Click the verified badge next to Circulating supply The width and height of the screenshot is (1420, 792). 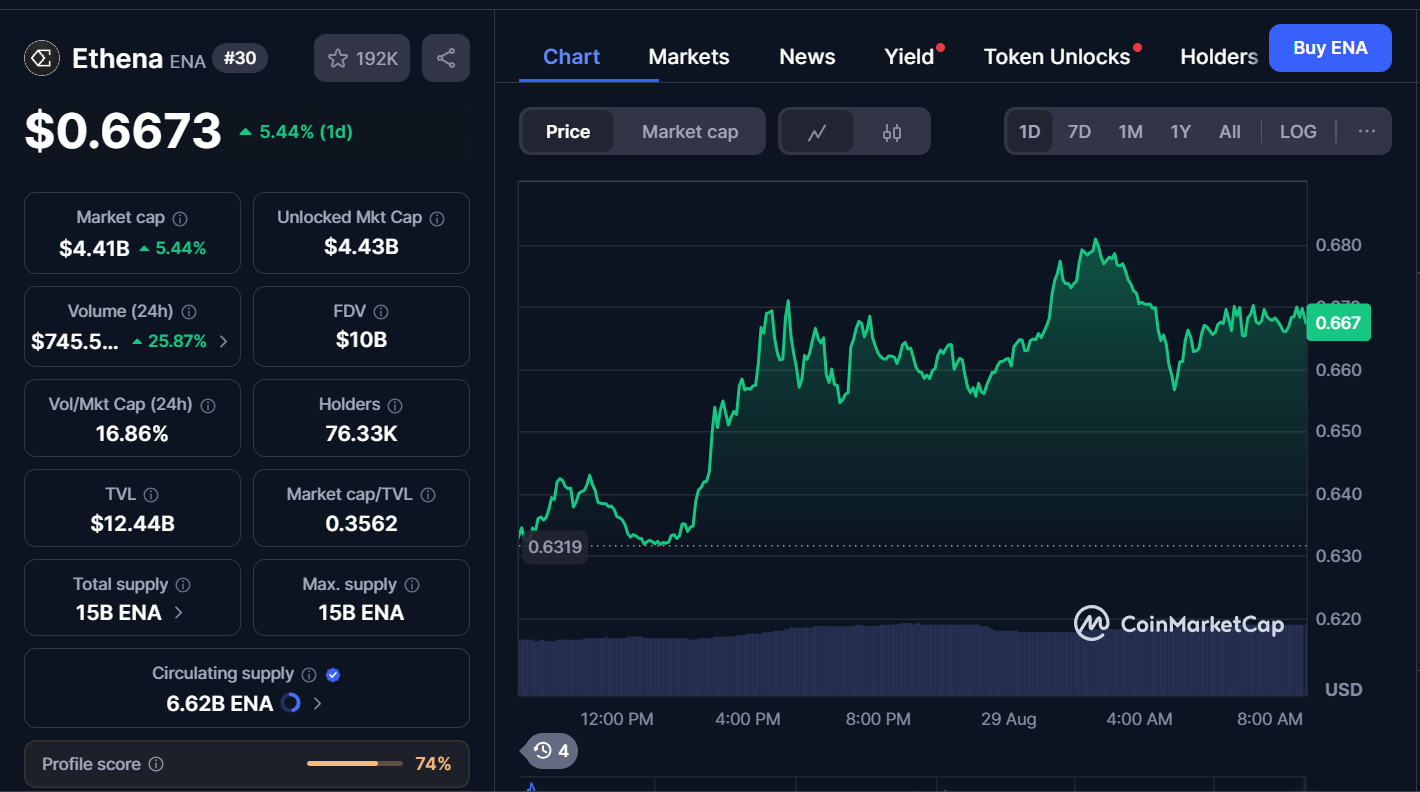pyautogui.click(x=333, y=675)
